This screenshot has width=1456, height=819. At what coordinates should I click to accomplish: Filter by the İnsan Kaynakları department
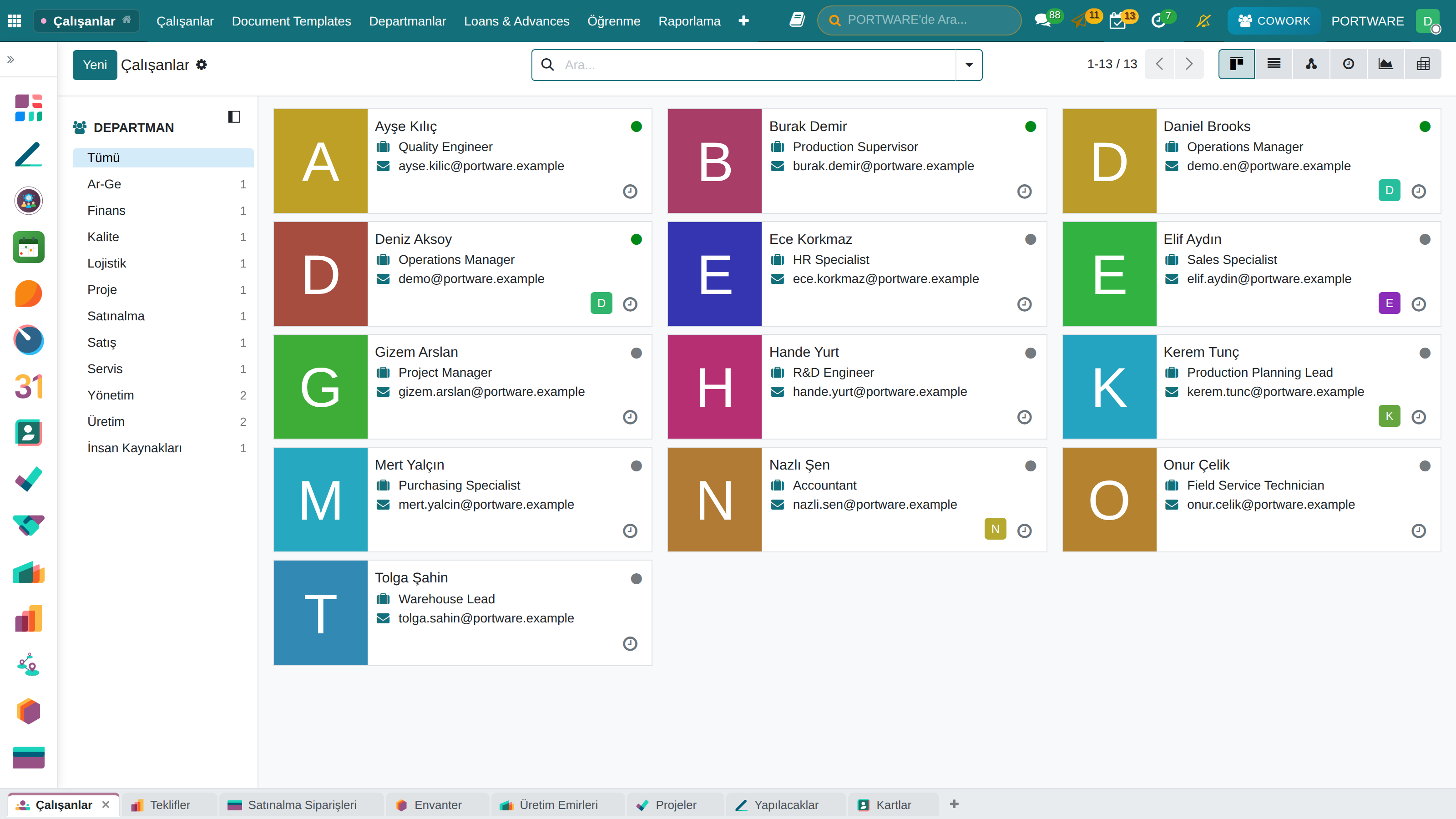[163, 448]
